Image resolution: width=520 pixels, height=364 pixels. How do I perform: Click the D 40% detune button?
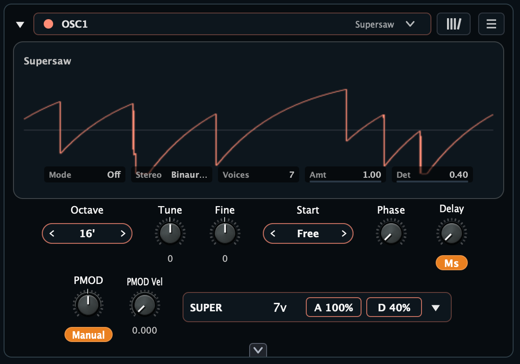[394, 307]
